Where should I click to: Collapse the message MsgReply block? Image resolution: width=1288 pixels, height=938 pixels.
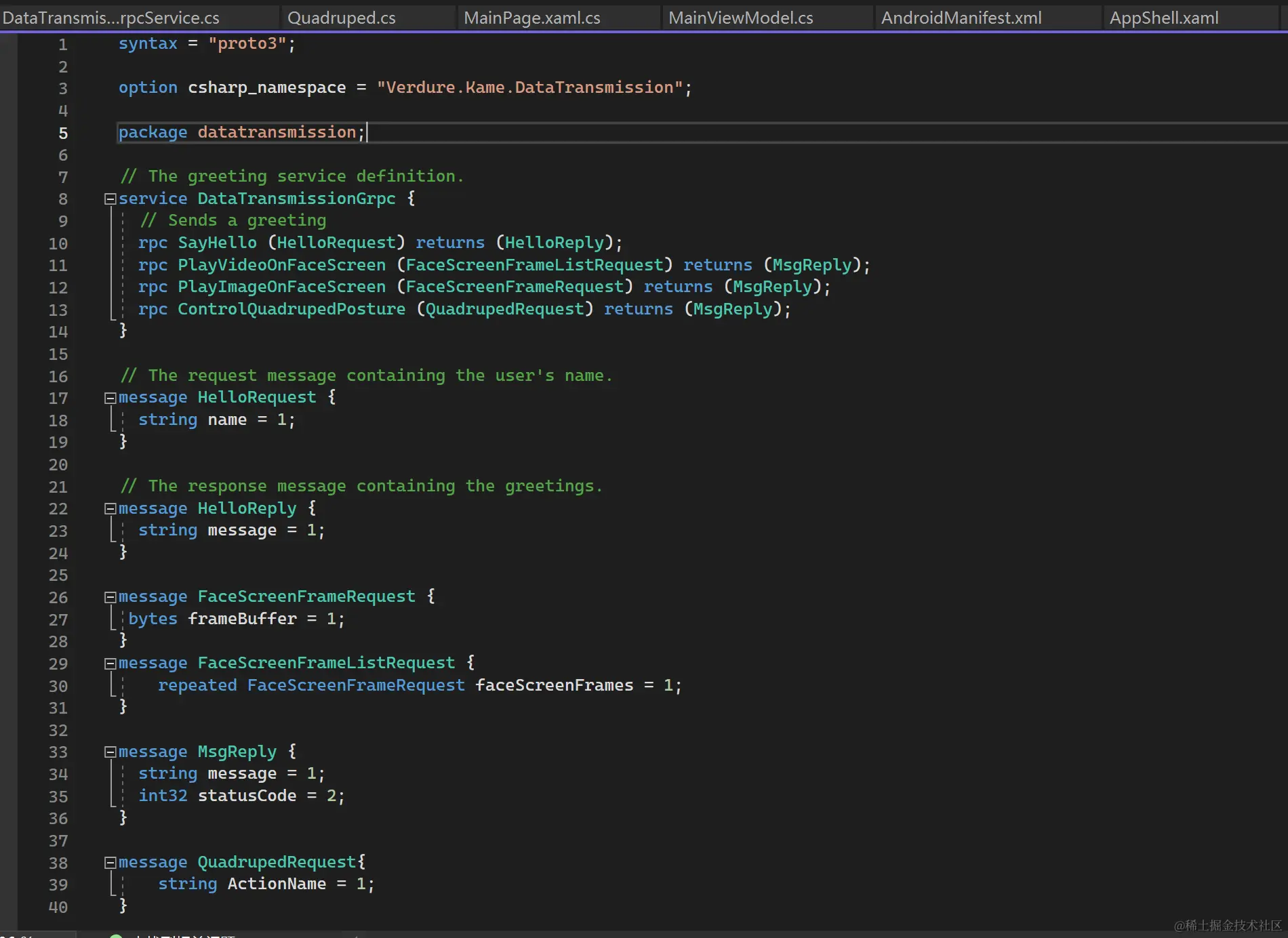tap(110, 752)
